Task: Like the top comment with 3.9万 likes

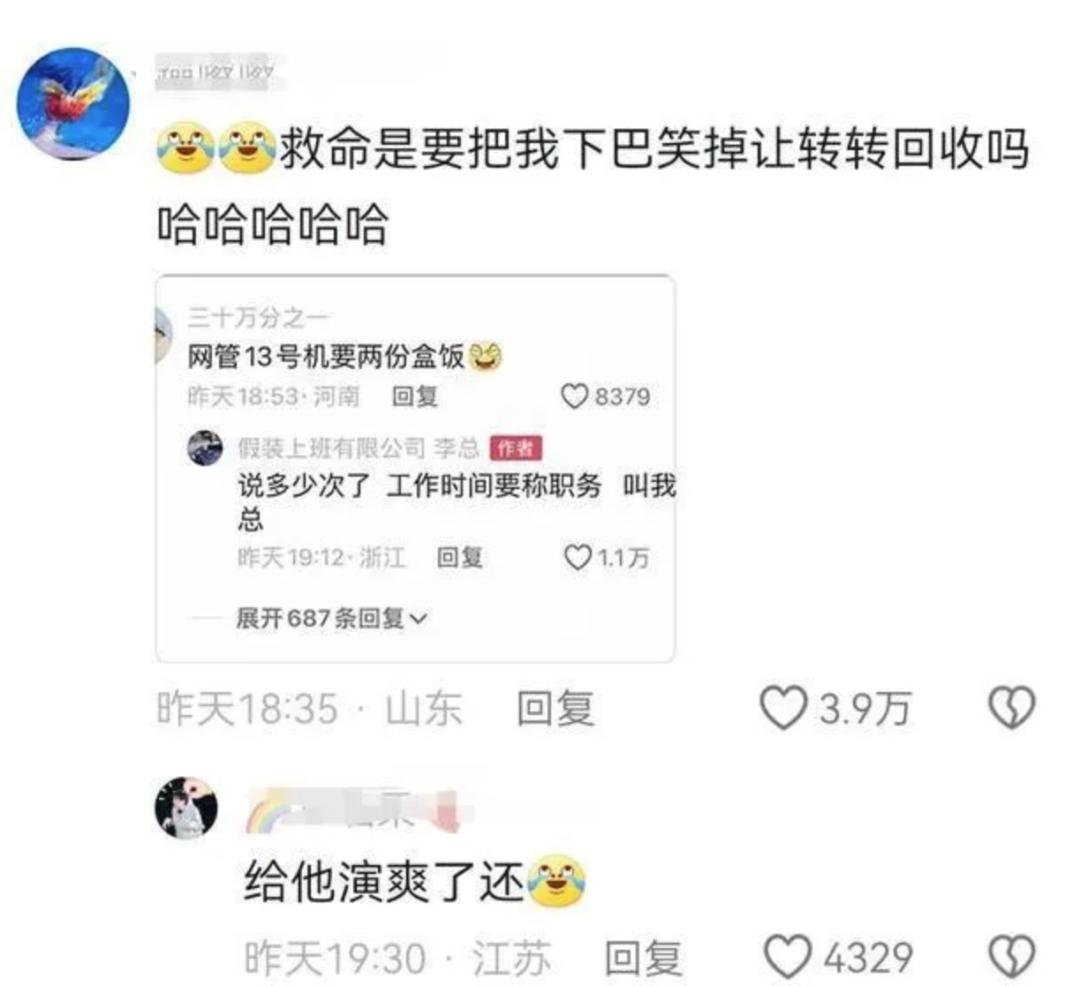Action: pos(782,708)
